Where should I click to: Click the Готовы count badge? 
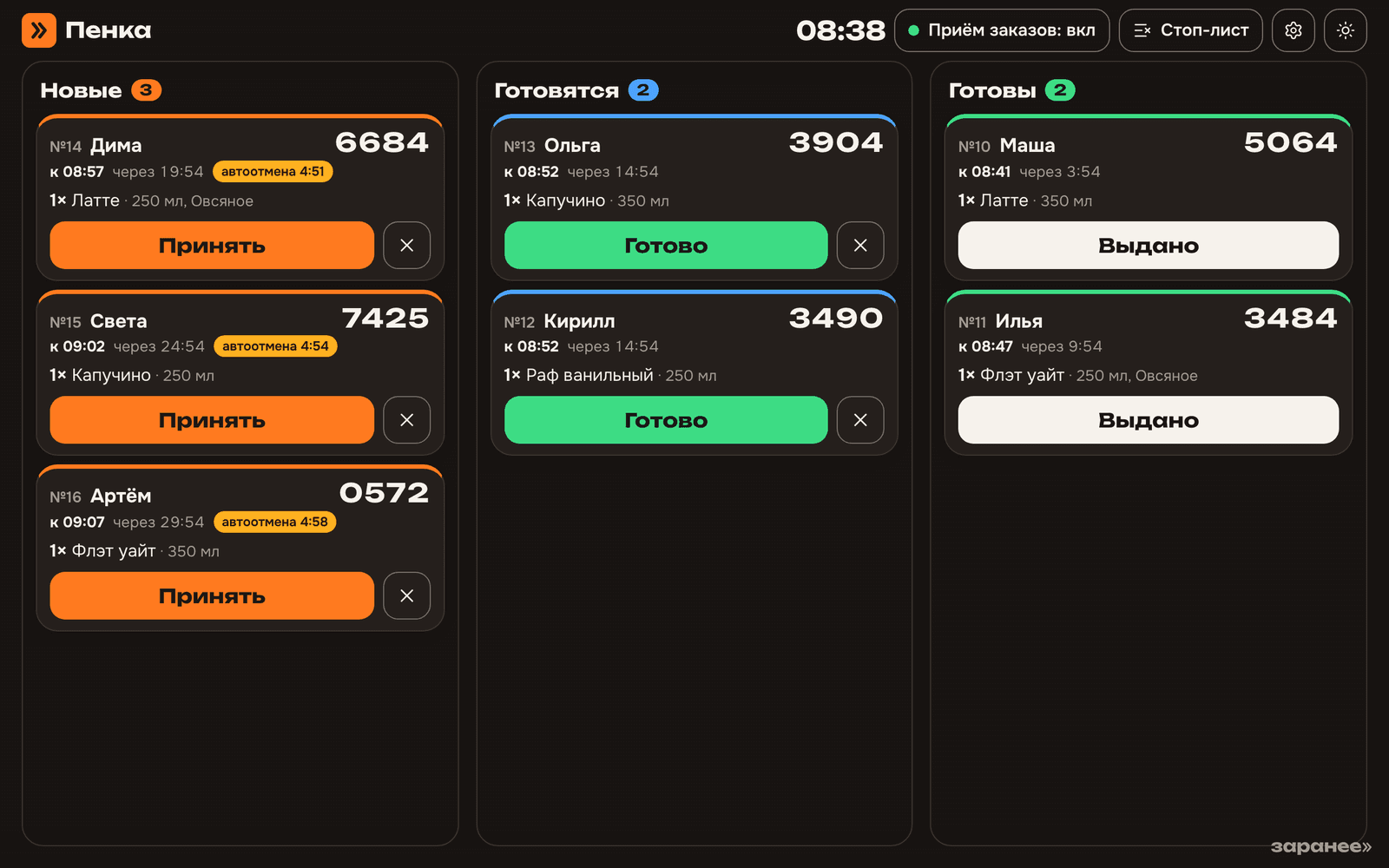pyautogui.click(x=1060, y=90)
